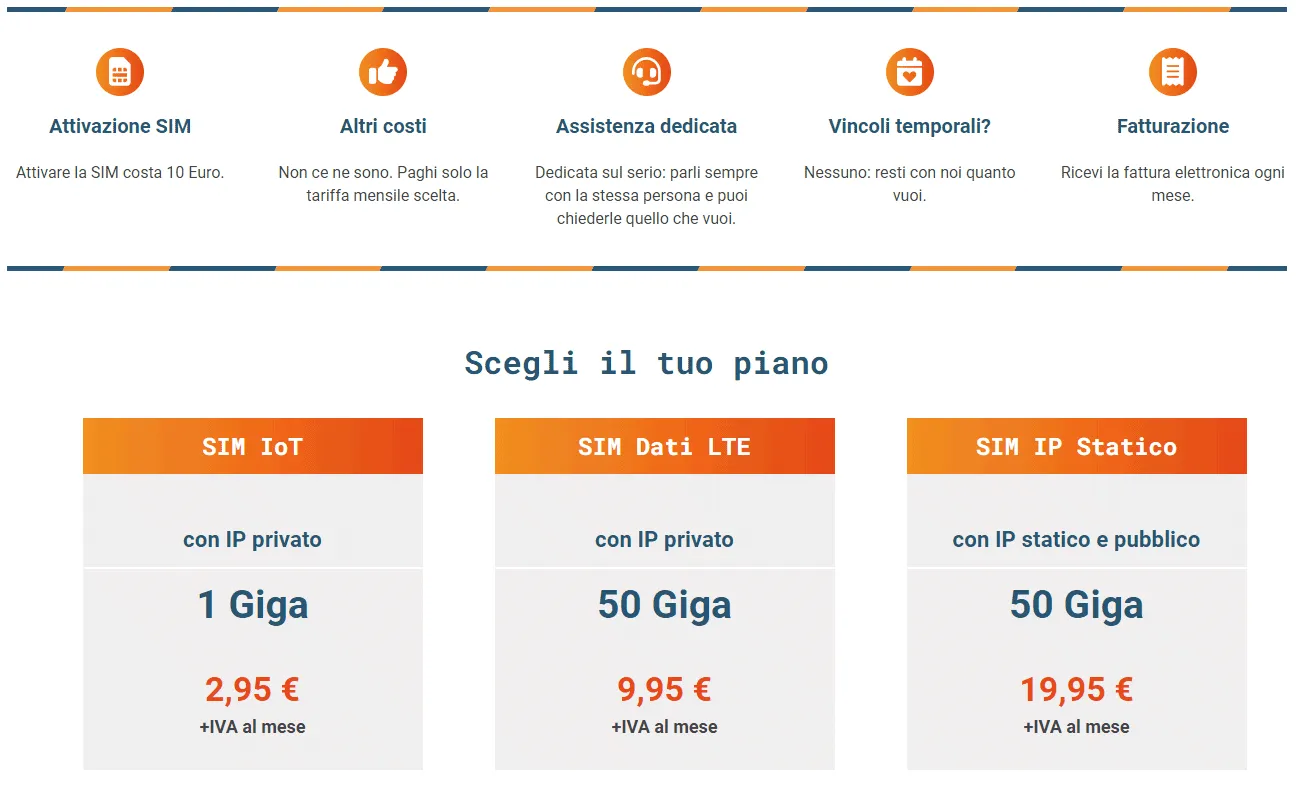Select the invoice icon above Fatturazione

(1172, 71)
